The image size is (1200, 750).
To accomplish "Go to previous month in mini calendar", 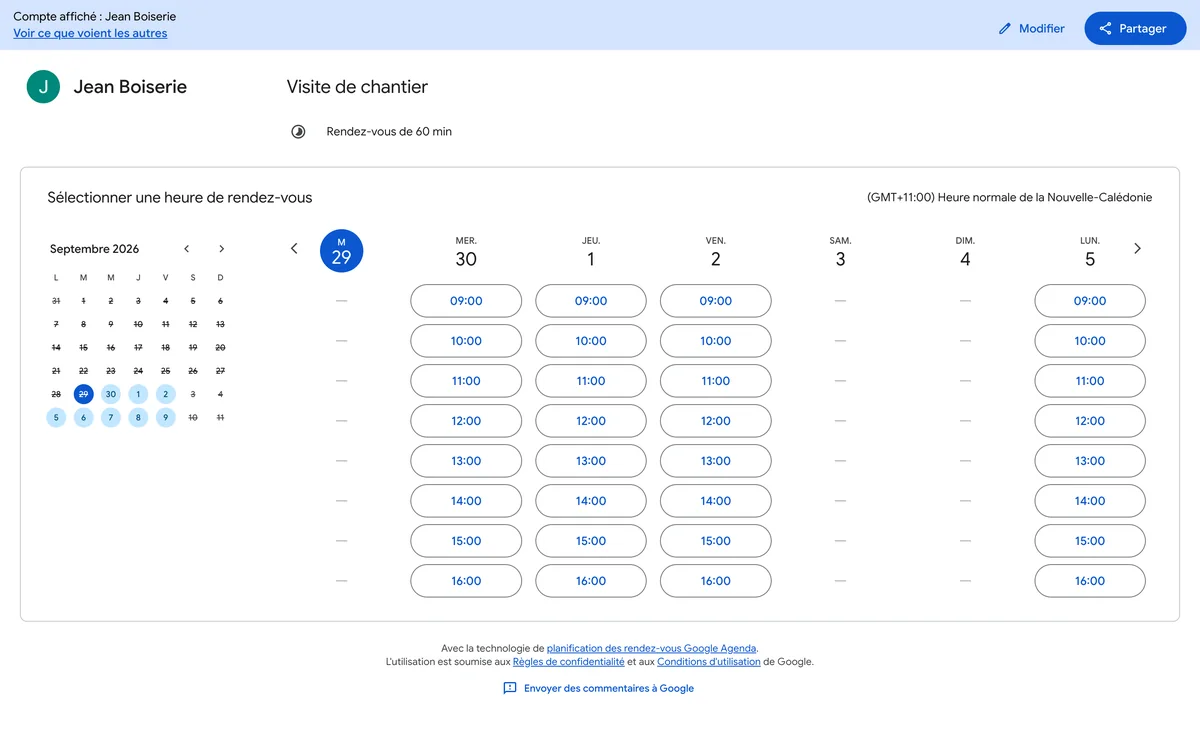I will click(x=186, y=249).
